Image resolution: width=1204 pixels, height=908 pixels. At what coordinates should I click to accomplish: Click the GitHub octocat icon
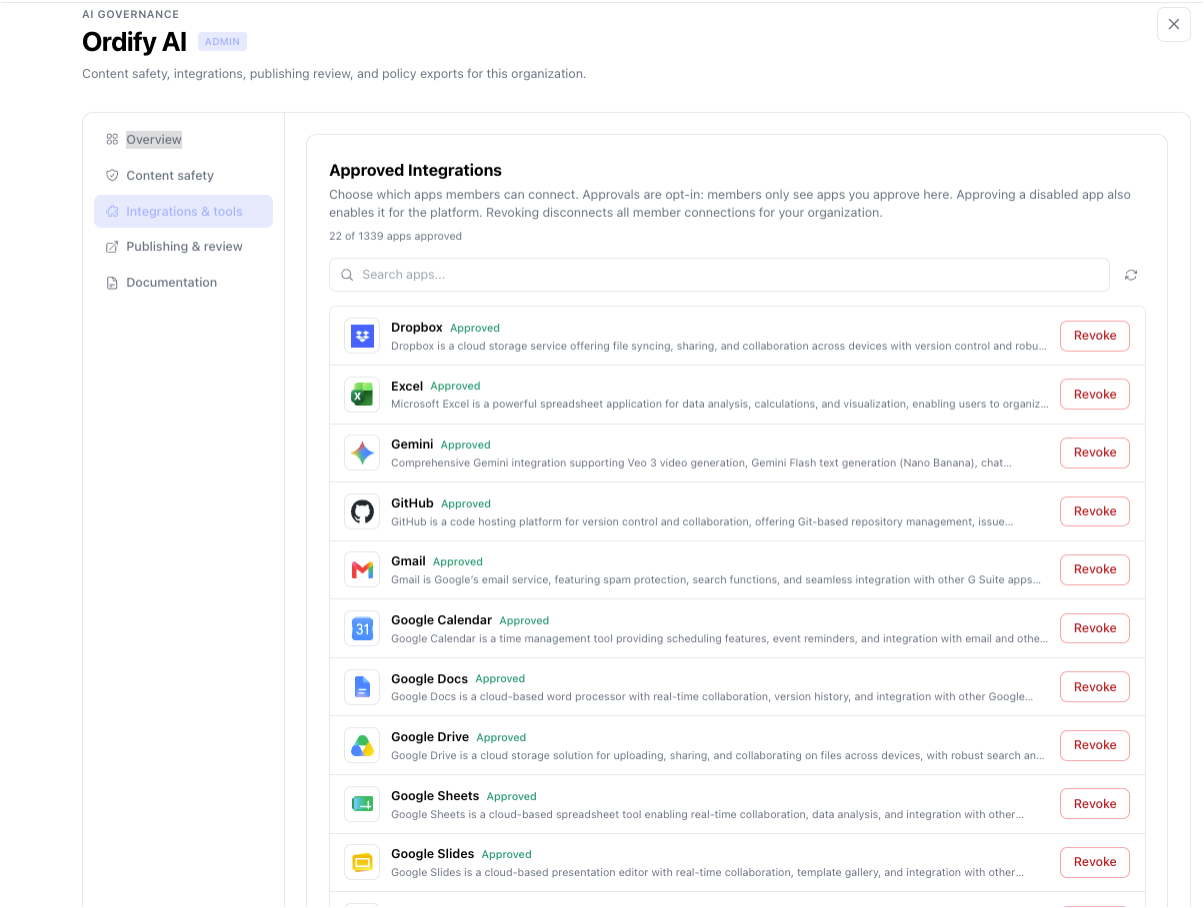click(x=362, y=512)
